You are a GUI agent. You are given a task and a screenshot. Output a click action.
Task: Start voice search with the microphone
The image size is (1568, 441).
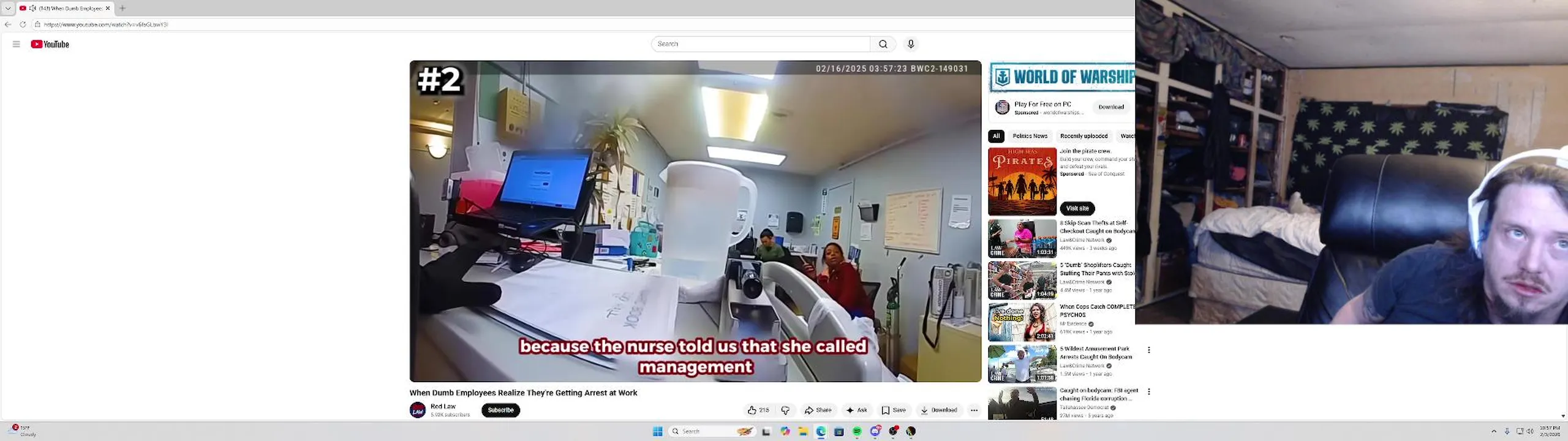(x=911, y=44)
